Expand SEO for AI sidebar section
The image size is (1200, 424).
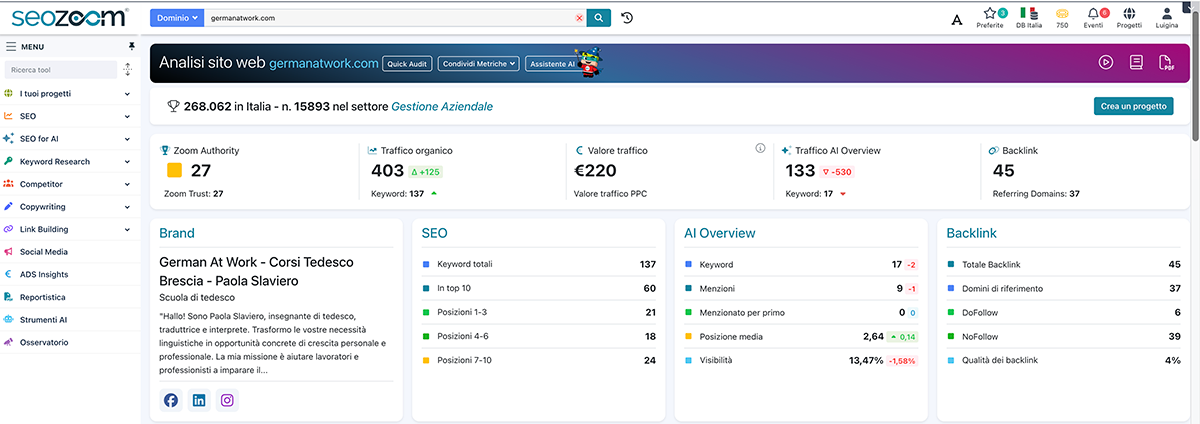tap(68, 139)
